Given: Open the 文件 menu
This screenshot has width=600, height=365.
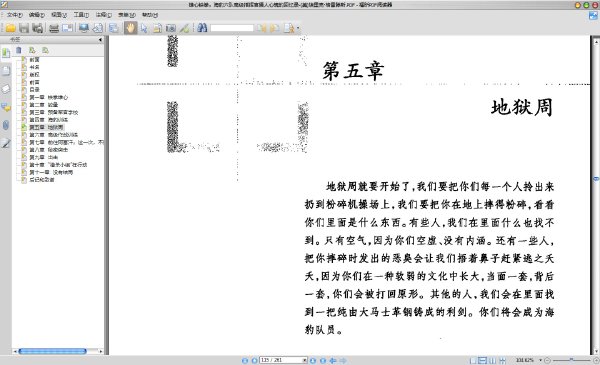Looking at the screenshot, I should [x=15, y=15].
